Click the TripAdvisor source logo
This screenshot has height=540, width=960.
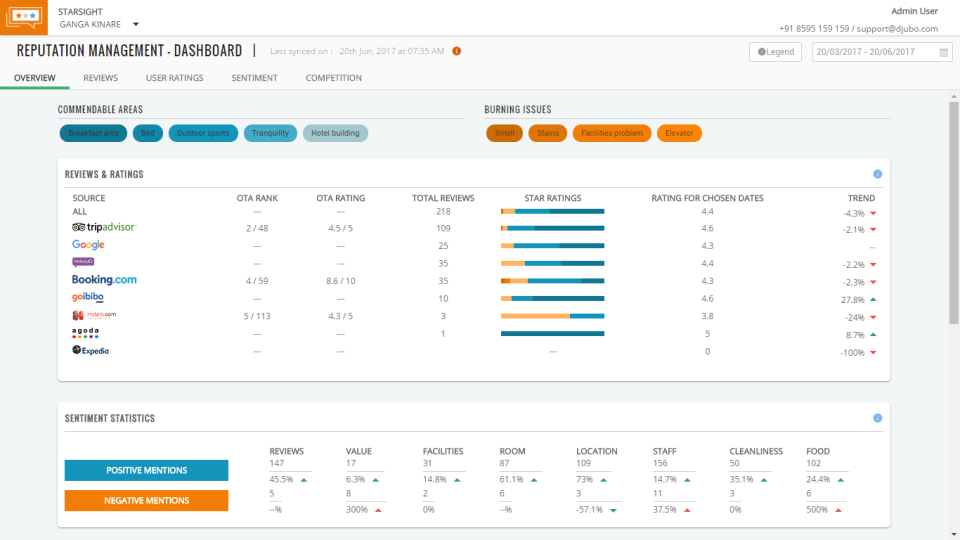(103, 228)
